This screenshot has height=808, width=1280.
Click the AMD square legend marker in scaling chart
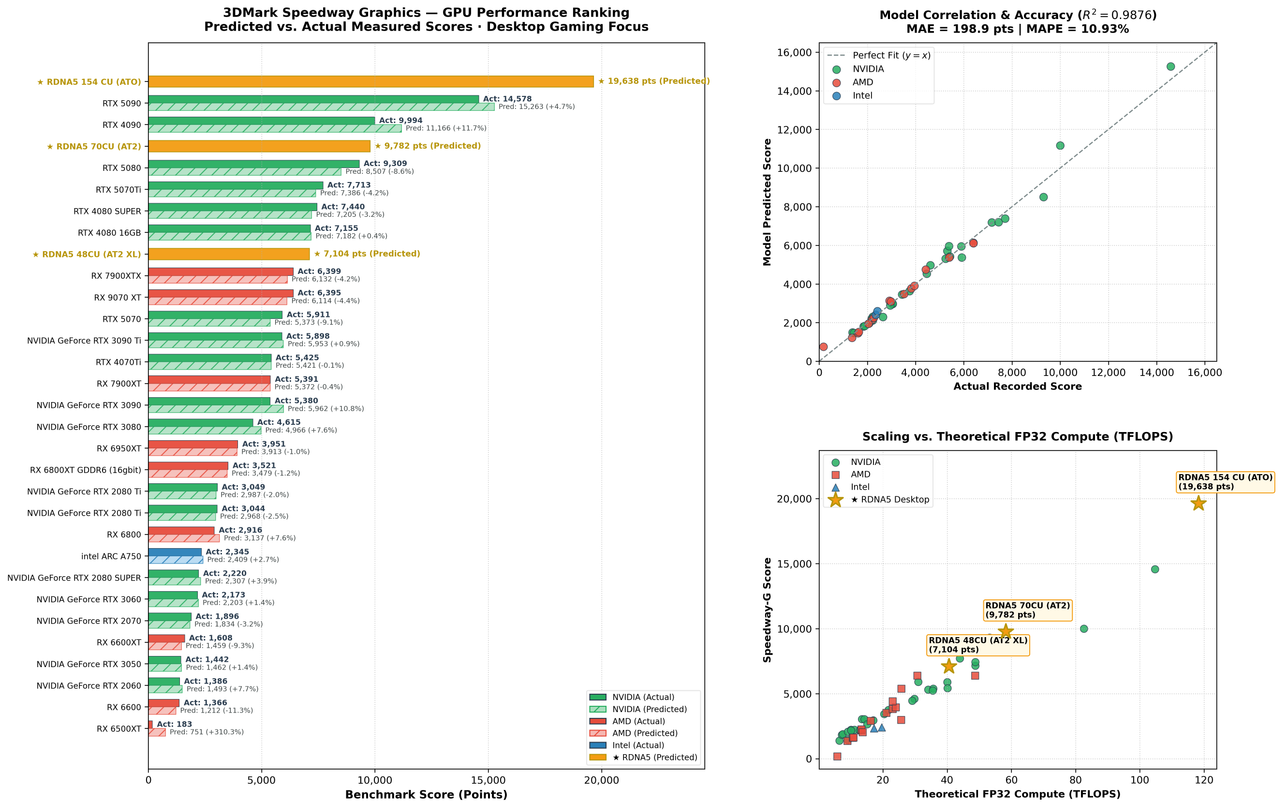pyautogui.click(x=835, y=474)
